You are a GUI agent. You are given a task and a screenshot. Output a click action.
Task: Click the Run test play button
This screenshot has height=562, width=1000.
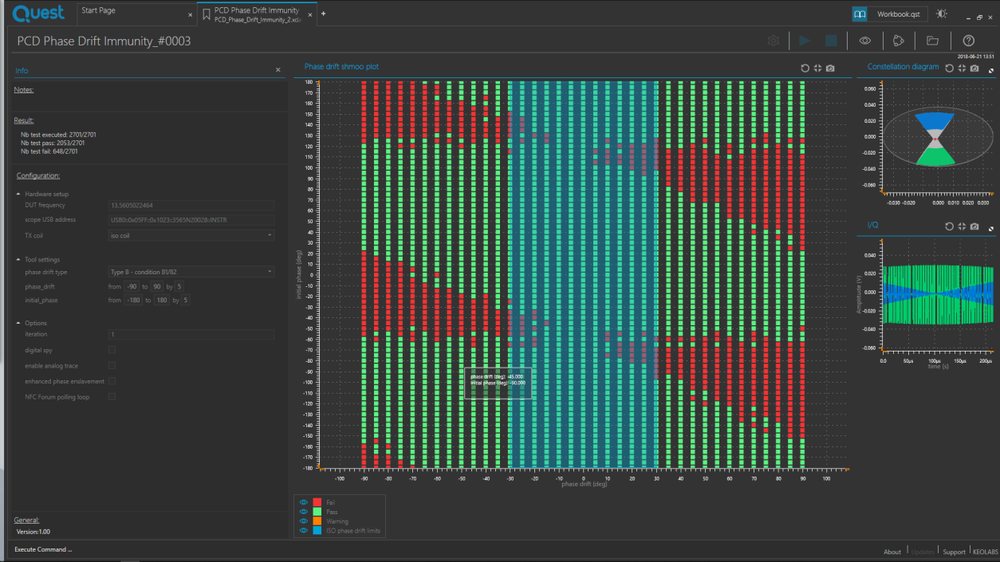[804, 41]
